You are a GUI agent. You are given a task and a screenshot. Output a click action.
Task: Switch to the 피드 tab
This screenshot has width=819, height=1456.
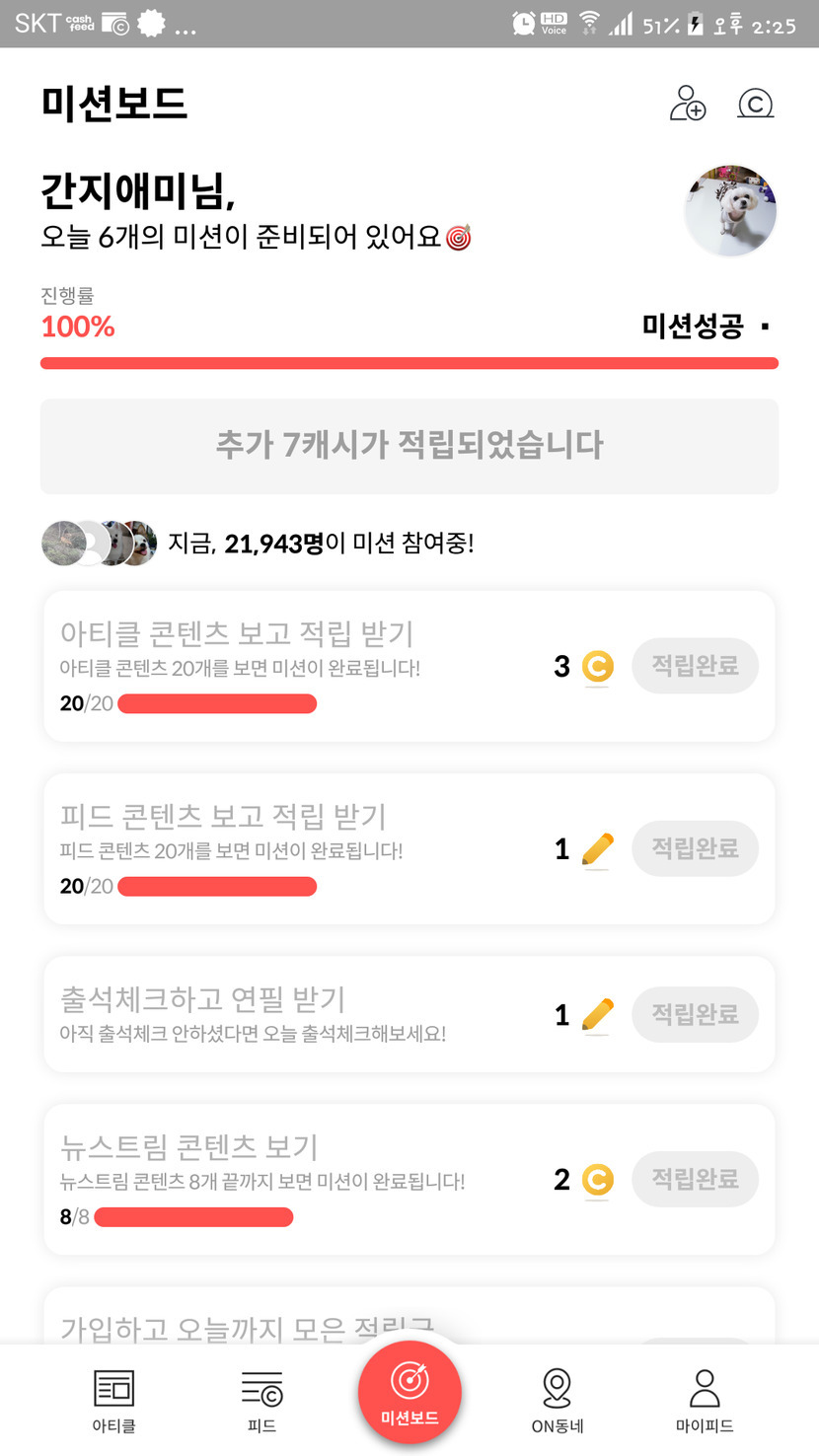[261, 1400]
